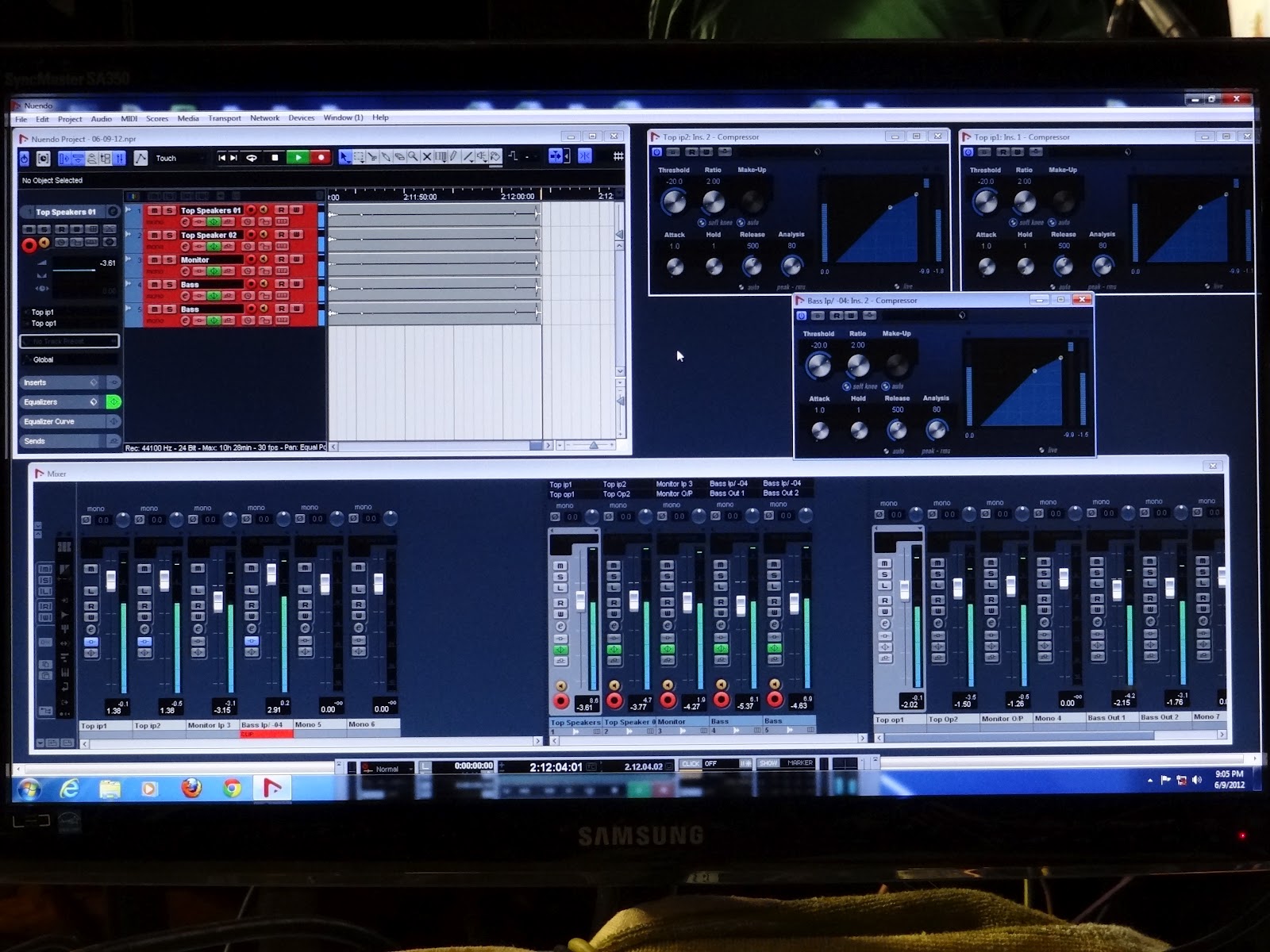Screen dimensions: 1270x952
Task: Click the grid type icon in toolbar
Action: click(x=618, y=156)
